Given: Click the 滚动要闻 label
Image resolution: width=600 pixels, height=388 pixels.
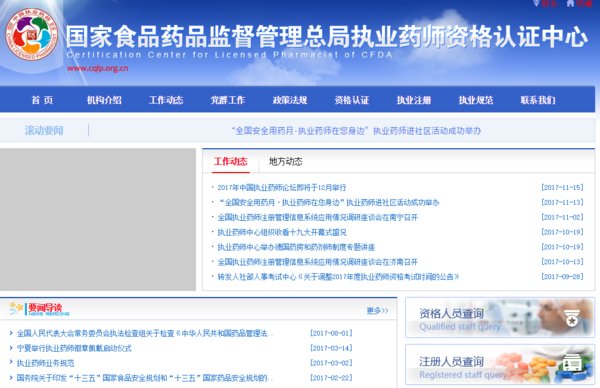Looking at the screenshot, I should pos(44,130).
